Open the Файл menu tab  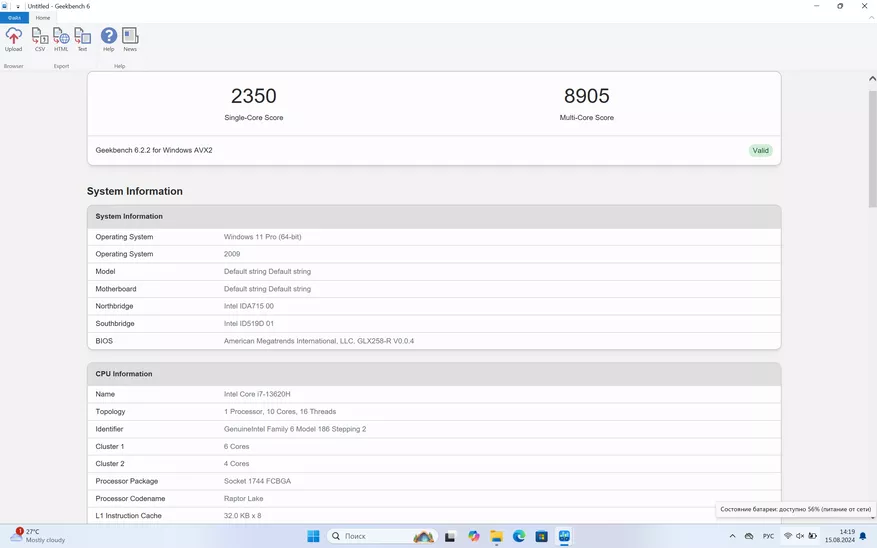point(14,18)
